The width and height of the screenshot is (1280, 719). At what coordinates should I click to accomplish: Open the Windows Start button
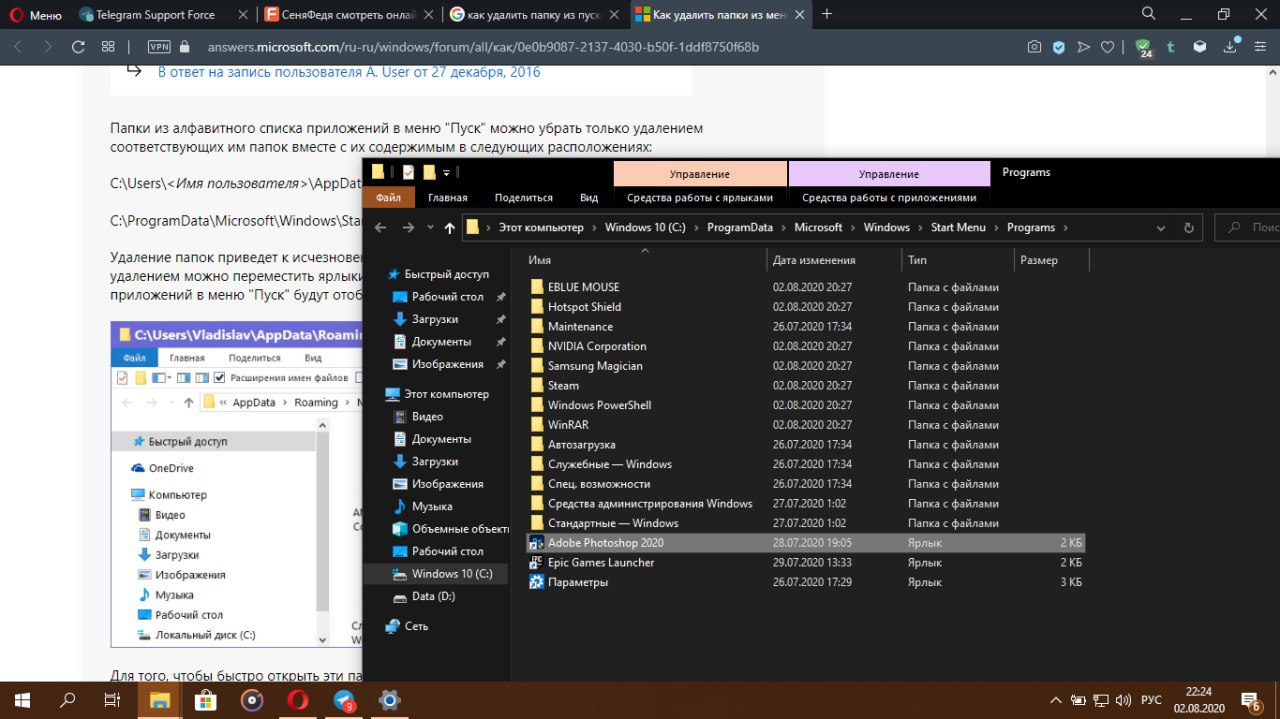21,700
